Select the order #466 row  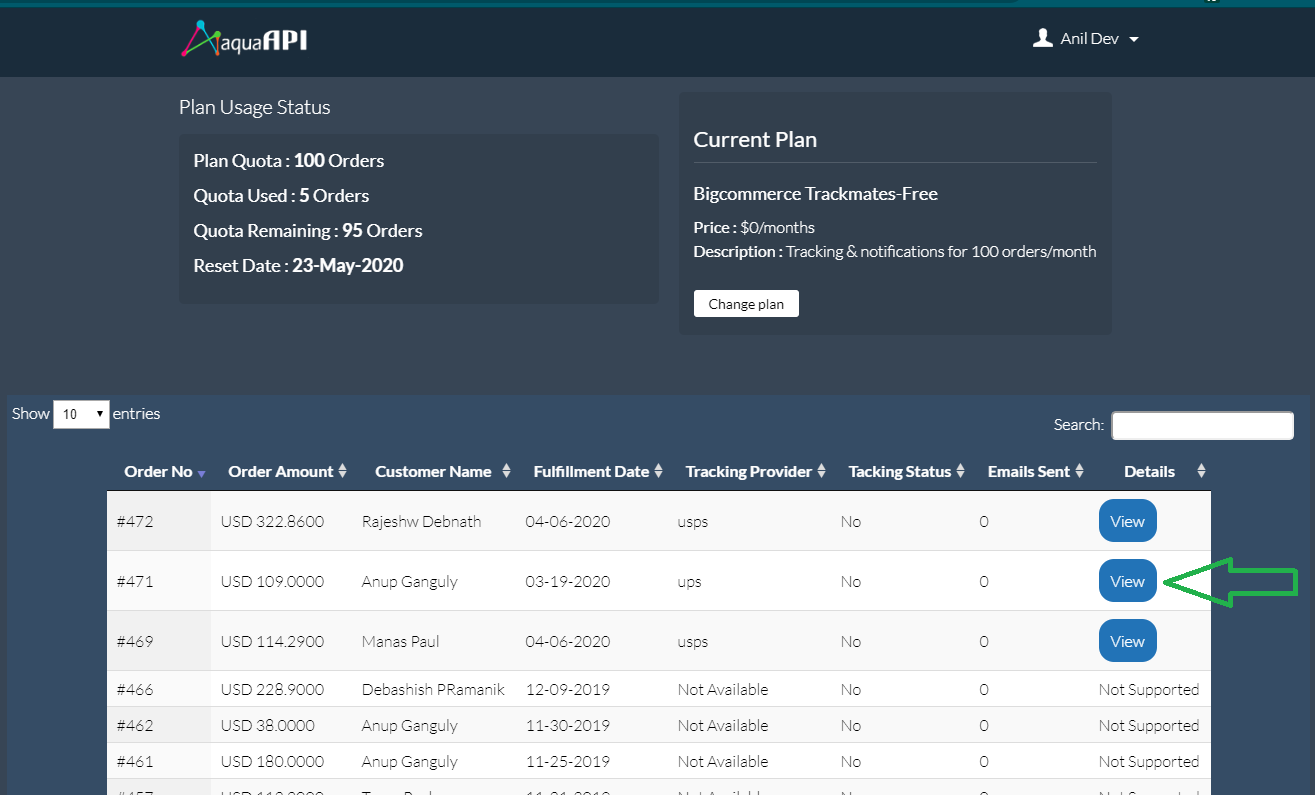[x=135, y=689]
